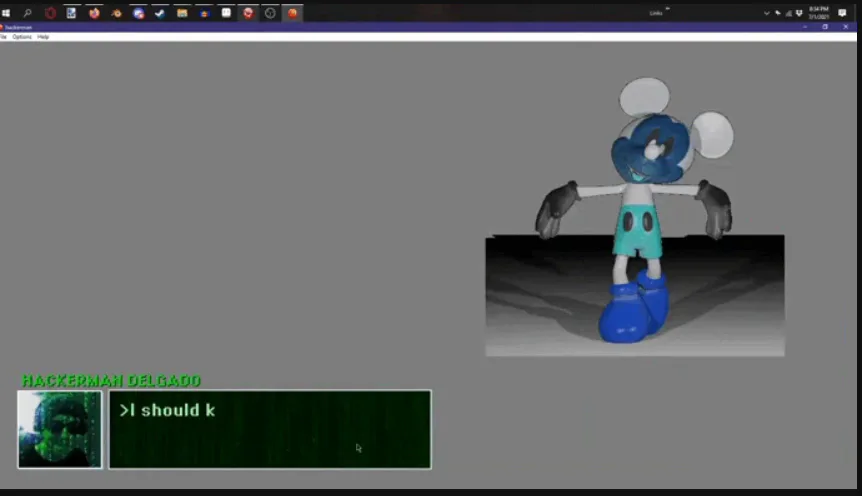This screenshot has width=862, height=496.
Task: Open taskbar search magnifier
Action: click(x=27, y=13)
